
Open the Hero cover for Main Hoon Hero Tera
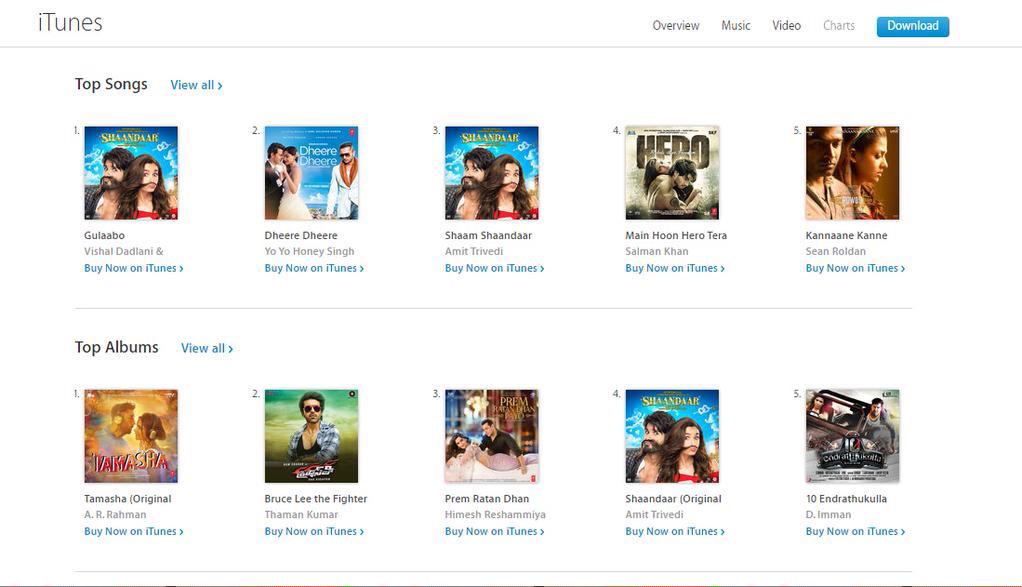coord(672,173)
